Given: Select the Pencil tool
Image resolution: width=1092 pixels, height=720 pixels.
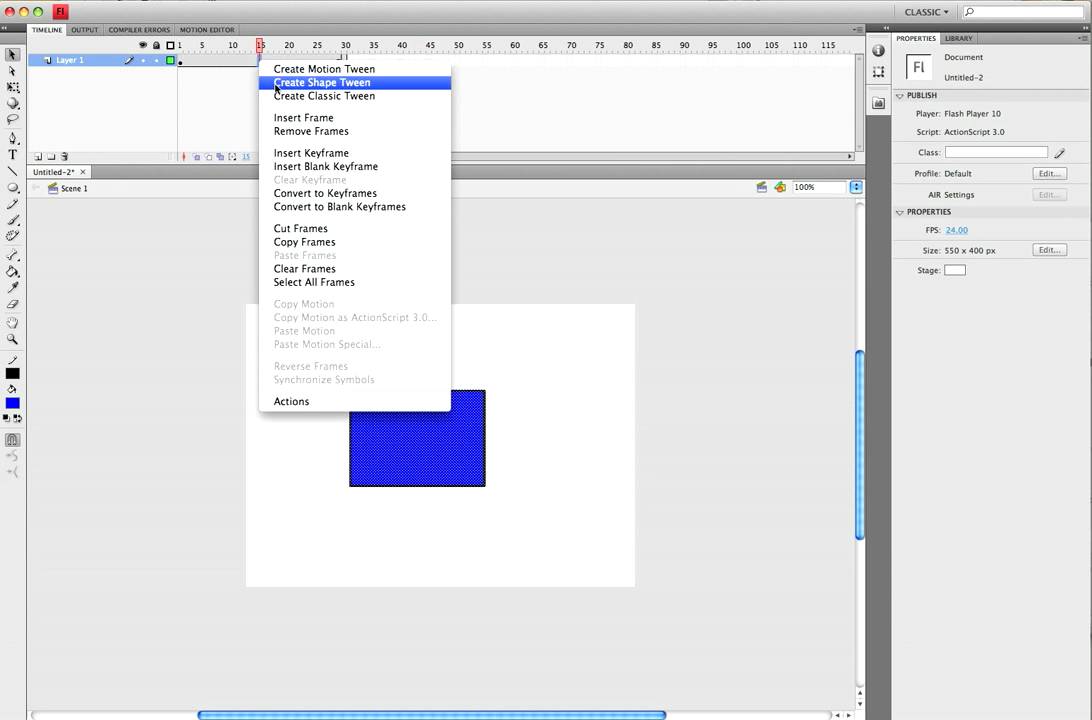Looking at the screenshot, I should pyautogui.click(x=13, y=204).
